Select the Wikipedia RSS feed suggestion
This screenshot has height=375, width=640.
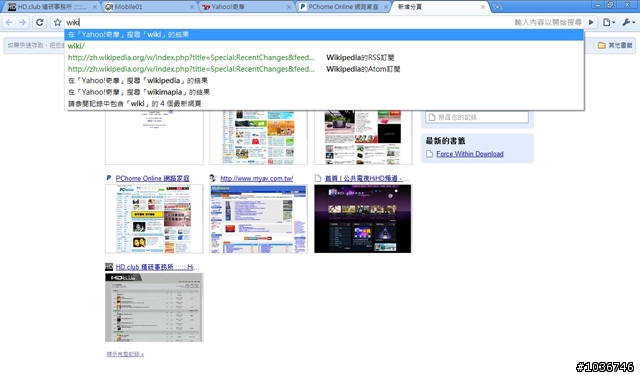coord(324,58)
